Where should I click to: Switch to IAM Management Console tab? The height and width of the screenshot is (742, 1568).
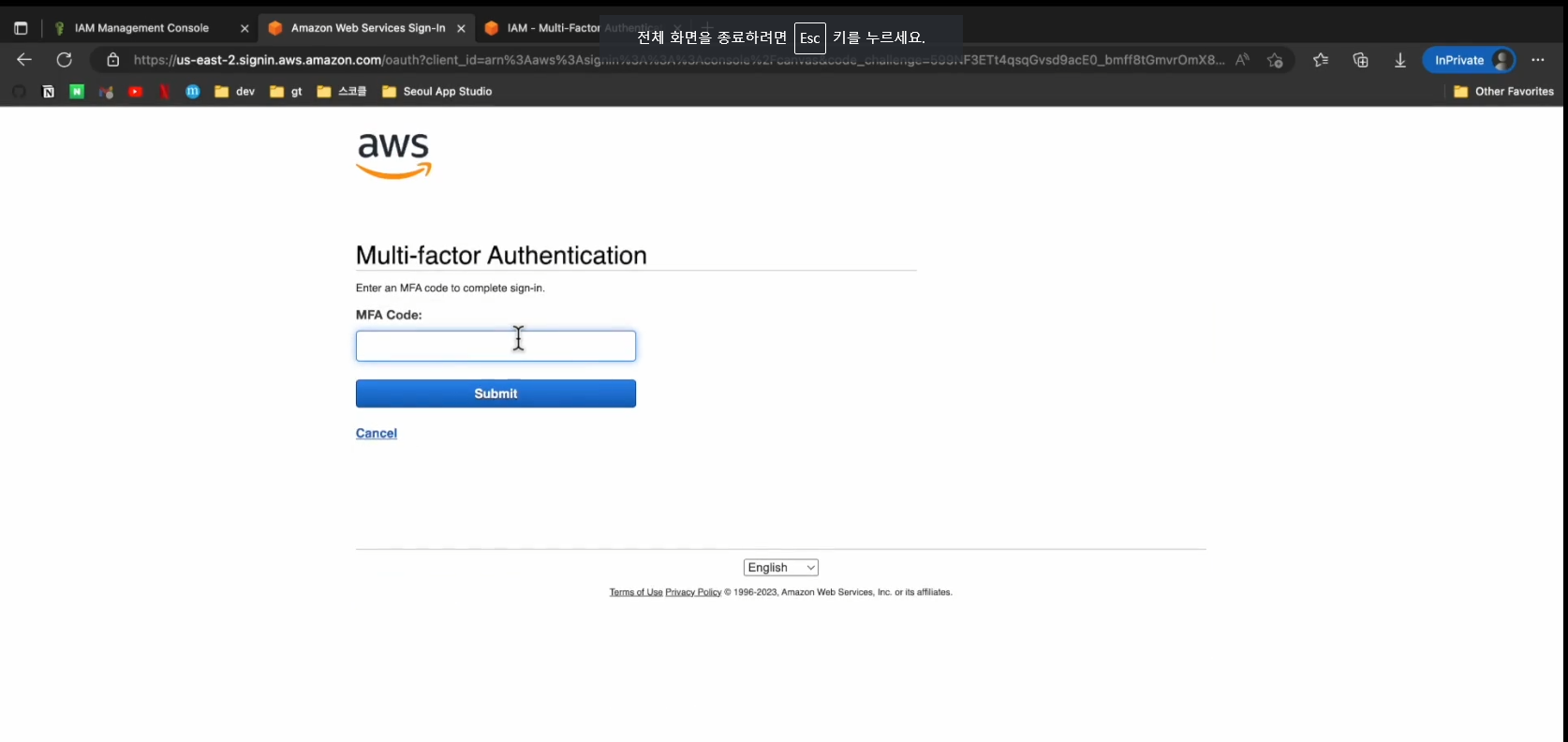141,28
